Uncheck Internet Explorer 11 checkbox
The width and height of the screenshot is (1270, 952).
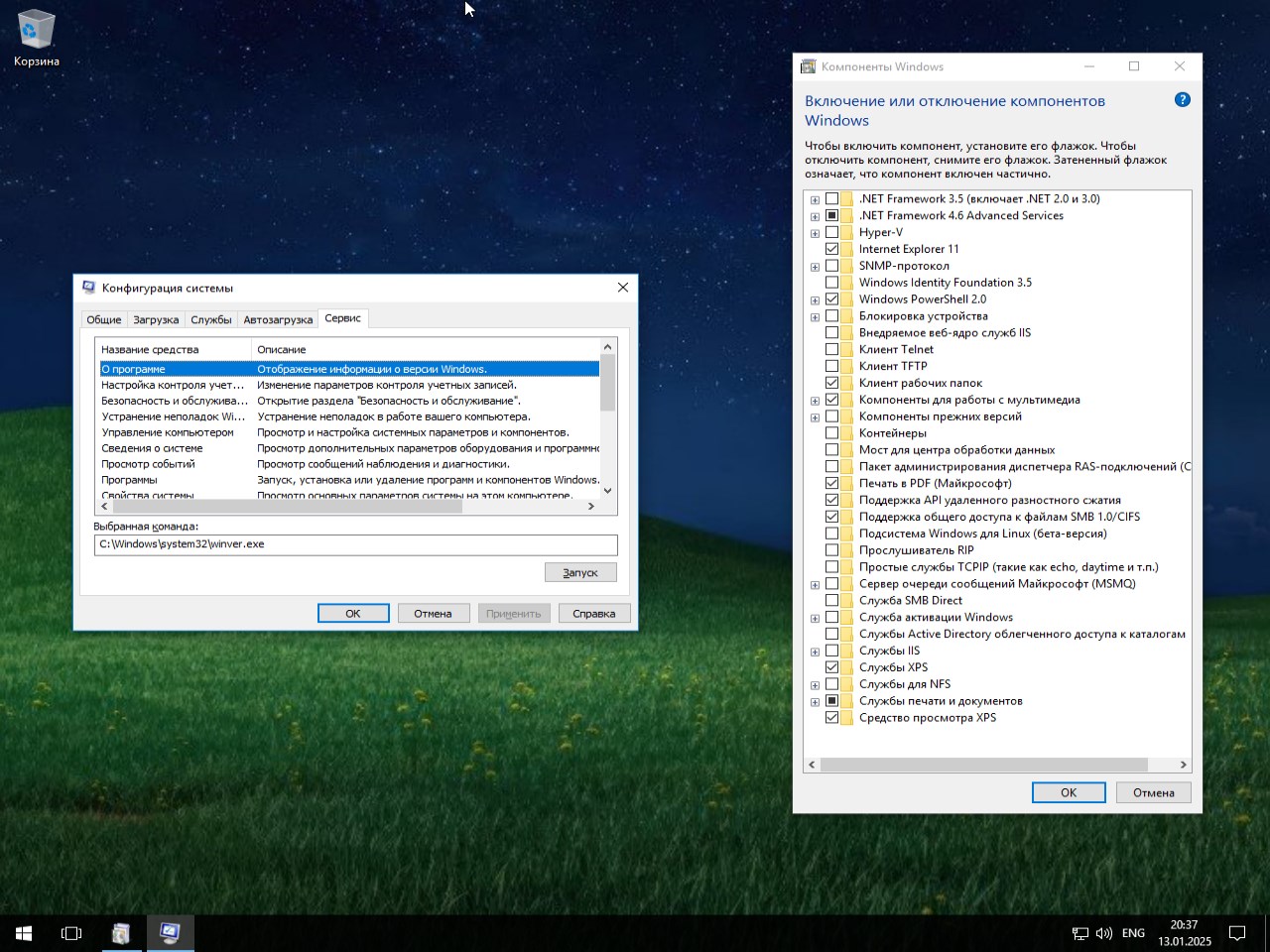(x=831, y=249)
